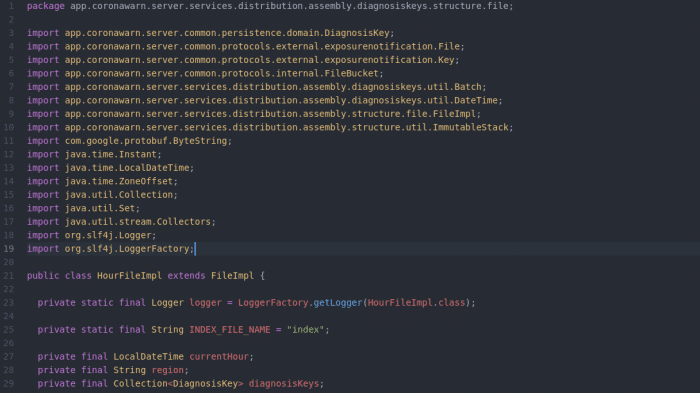Click the java.util.Set import
Screen dimensions: 700x393
[x=83, y=208]
